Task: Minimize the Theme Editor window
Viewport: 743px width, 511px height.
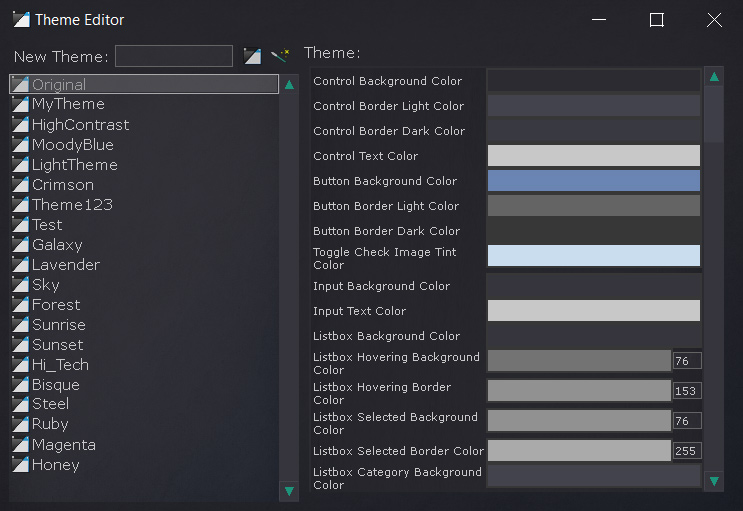Action: [x=599, y=20]
